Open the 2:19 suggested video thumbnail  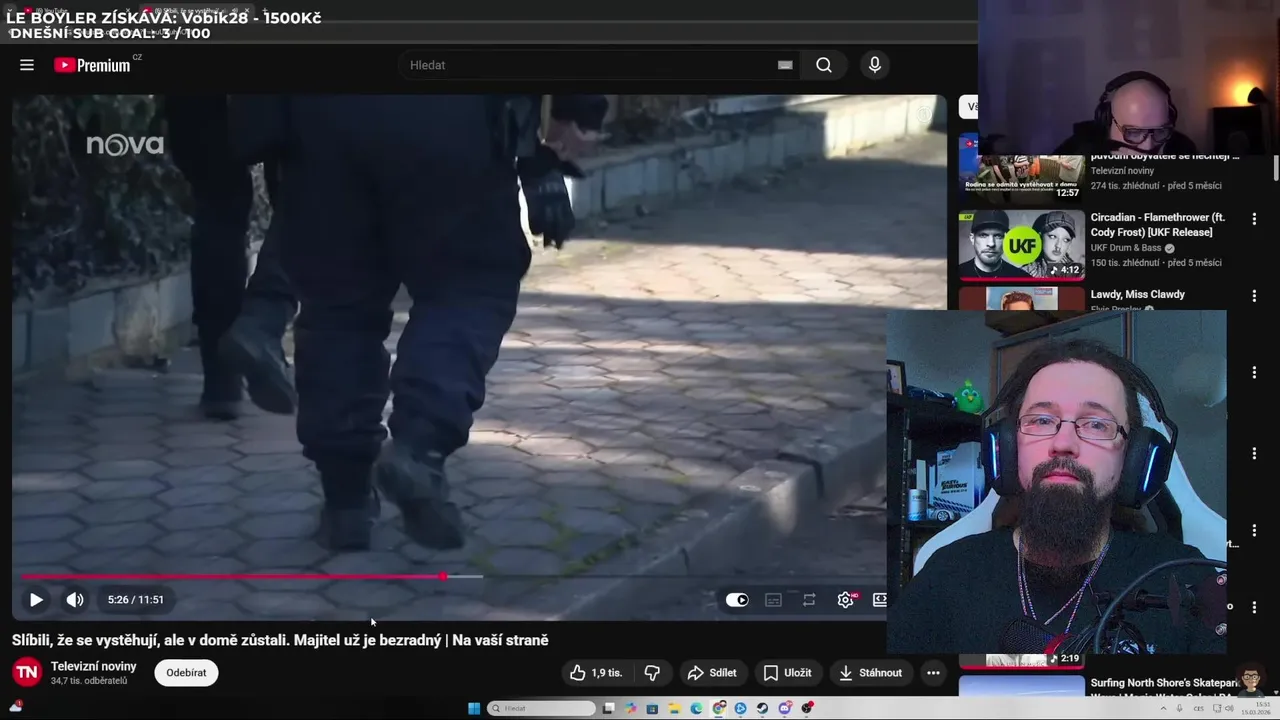(1022, 659)
